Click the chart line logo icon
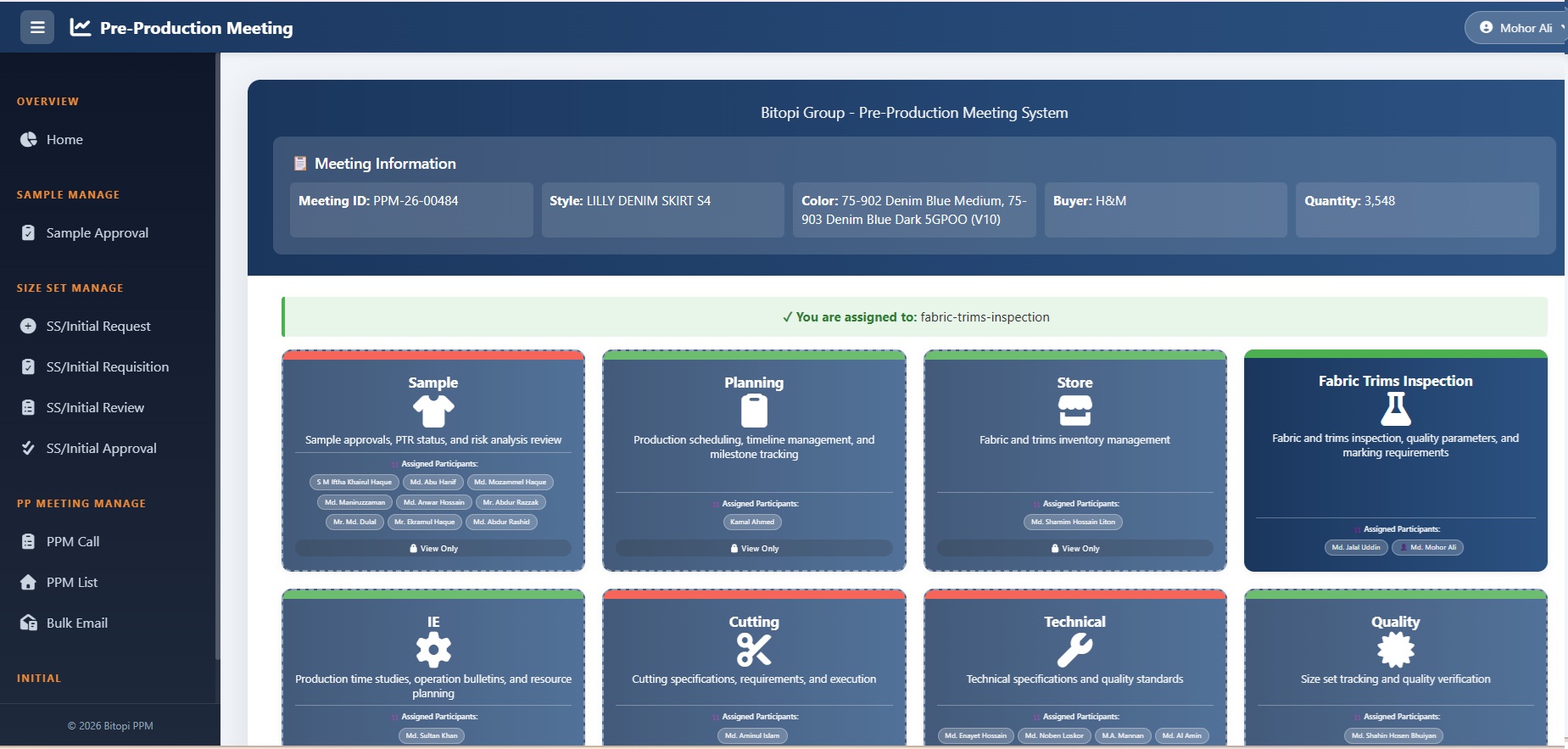This screenshot has width=1568, height=749. pyautogui.click(x=81, y=27)
